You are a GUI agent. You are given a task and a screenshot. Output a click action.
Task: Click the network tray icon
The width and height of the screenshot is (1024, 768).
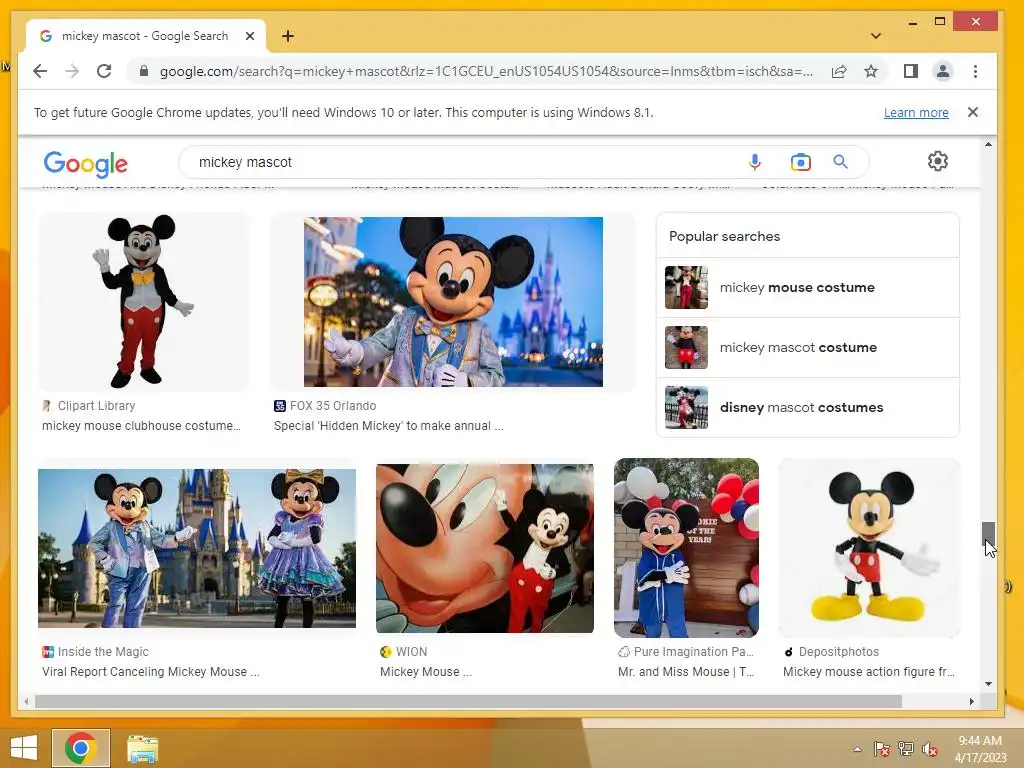(906, 749)
